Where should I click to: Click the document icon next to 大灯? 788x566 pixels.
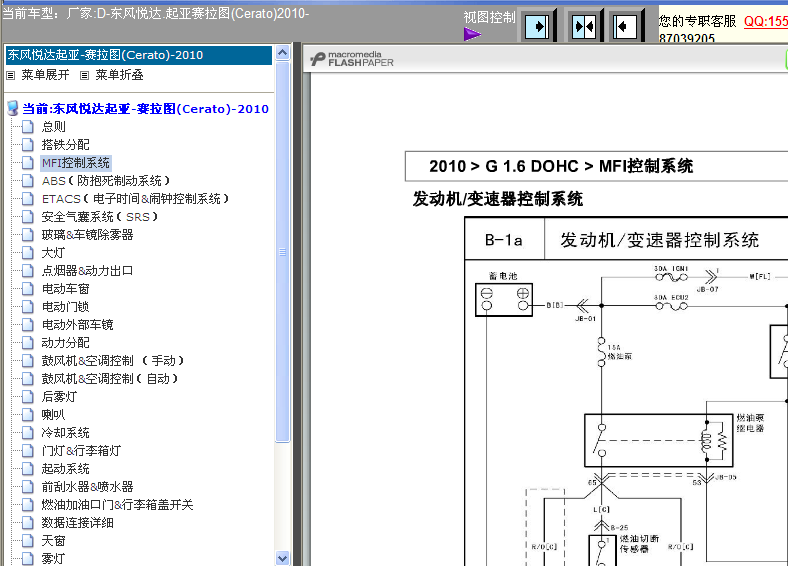pos(28,253)
